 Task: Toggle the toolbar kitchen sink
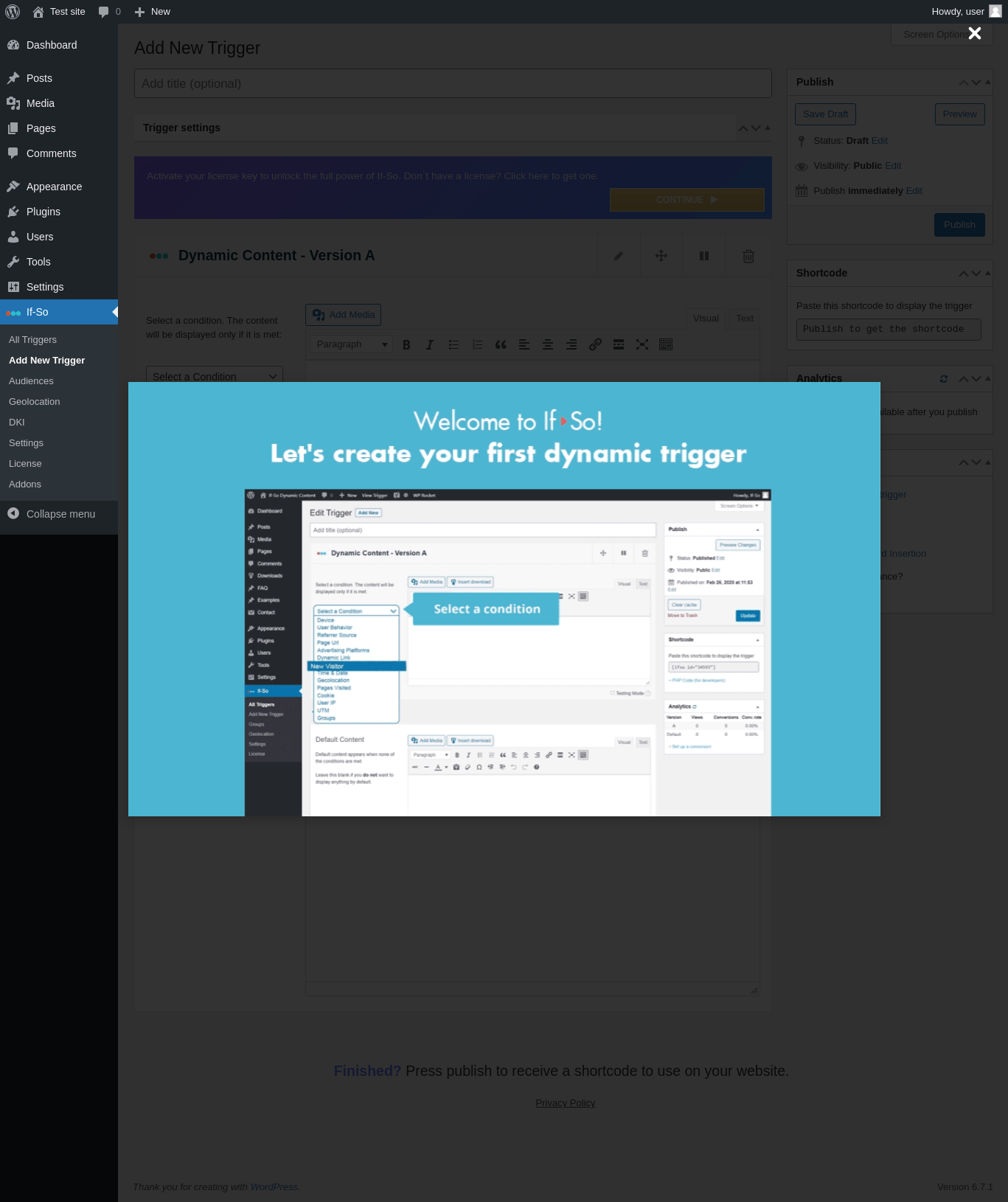(666, 344)
